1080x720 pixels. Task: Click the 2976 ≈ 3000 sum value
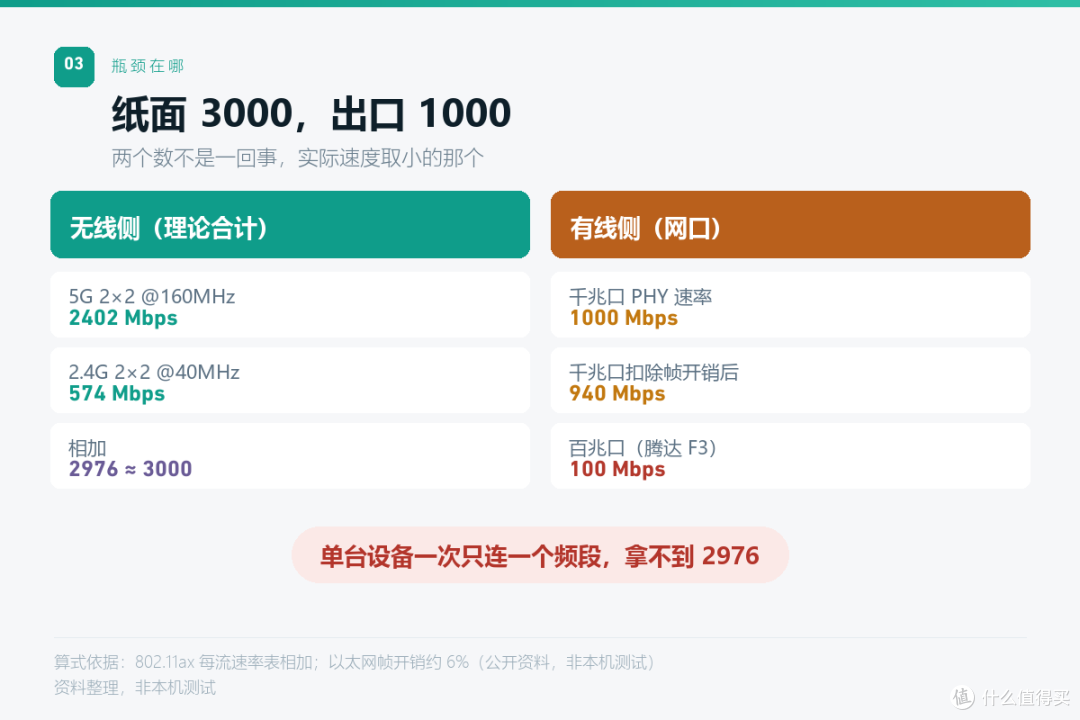[130, 469]
